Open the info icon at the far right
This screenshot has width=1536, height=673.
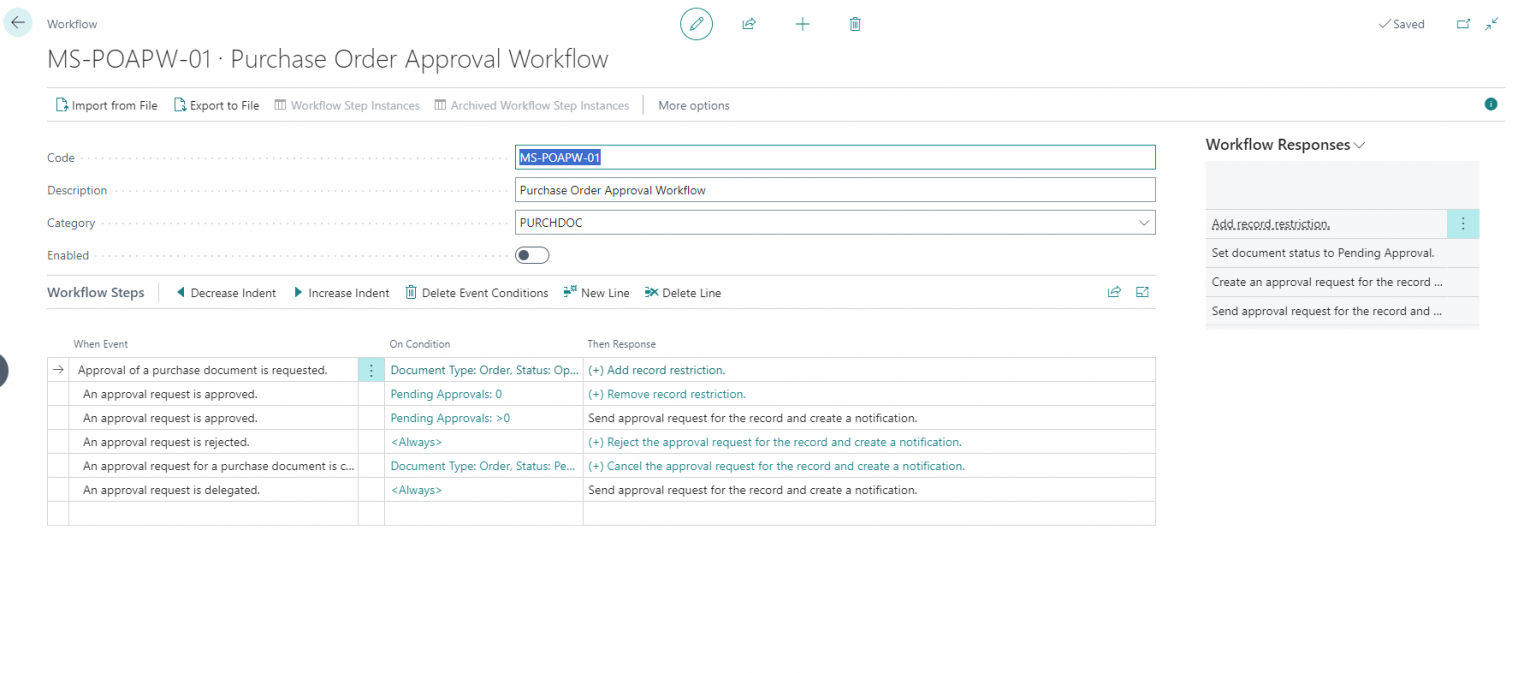click(x=1490, y=103)
